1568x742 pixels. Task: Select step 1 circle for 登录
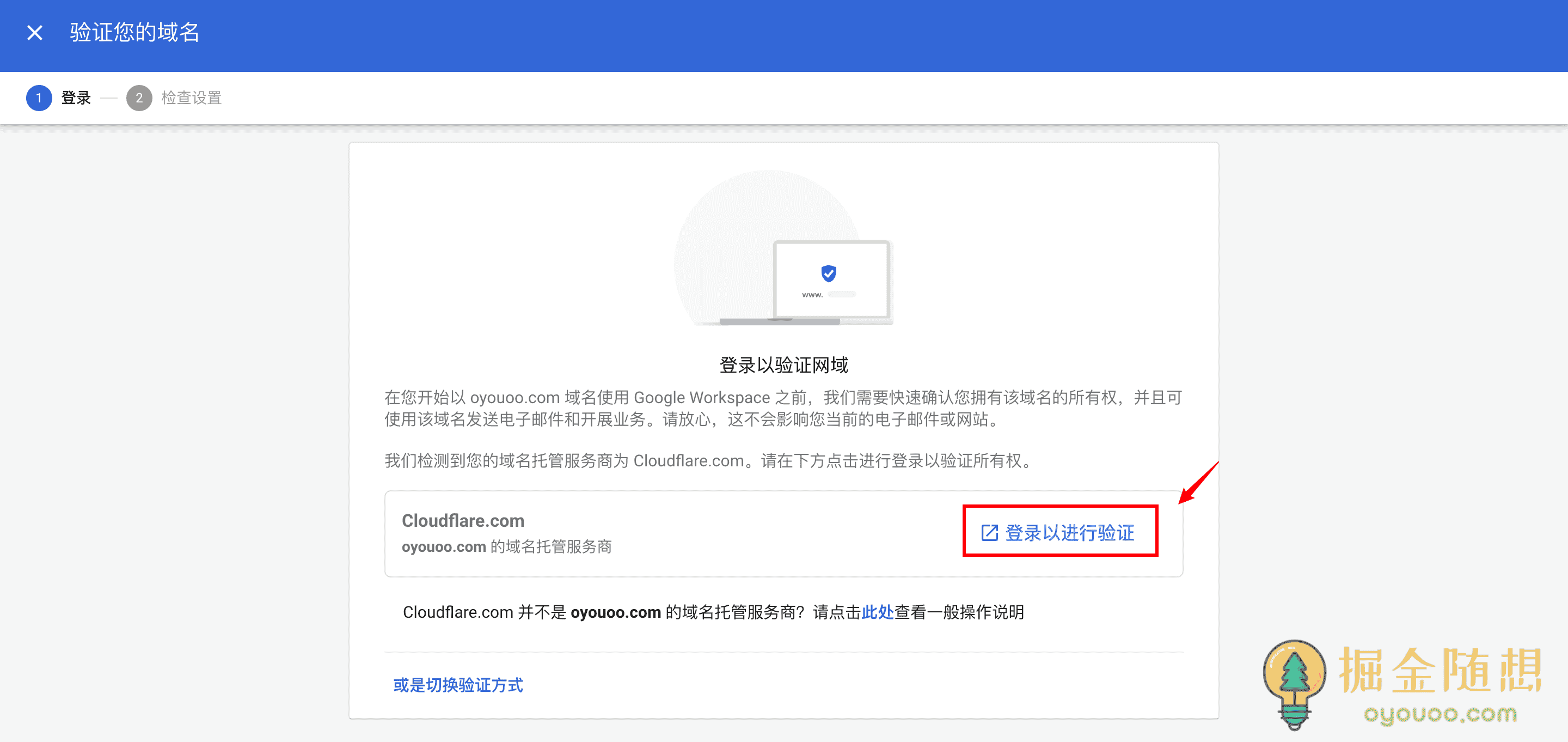point(39,98)
